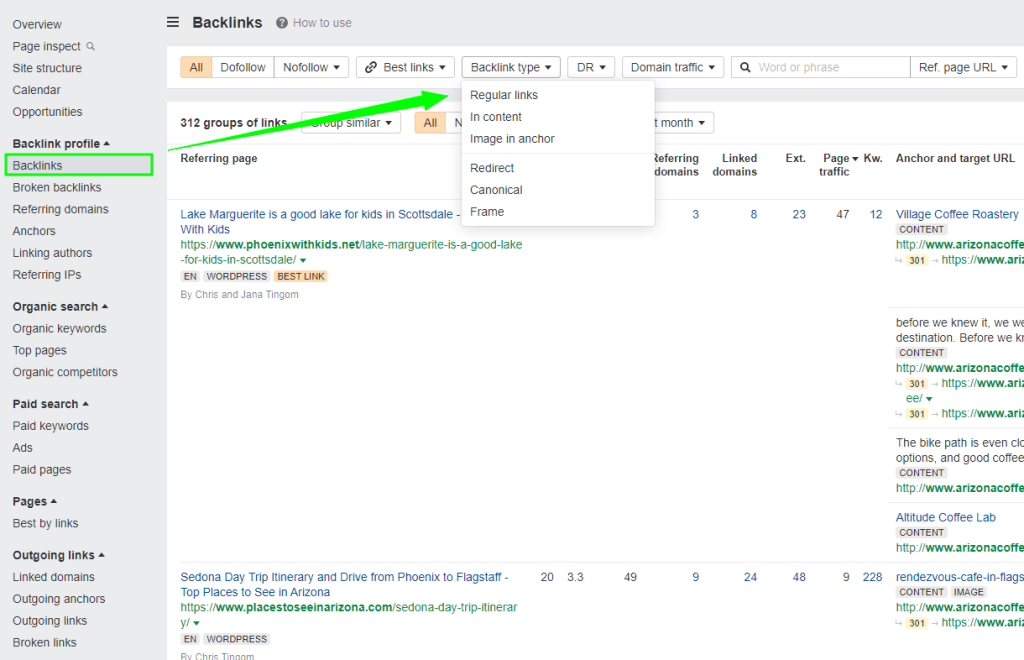This screenshot has width=1024, height=660.
Task: Click the question mark How to use icon
Action: (282, 23)
